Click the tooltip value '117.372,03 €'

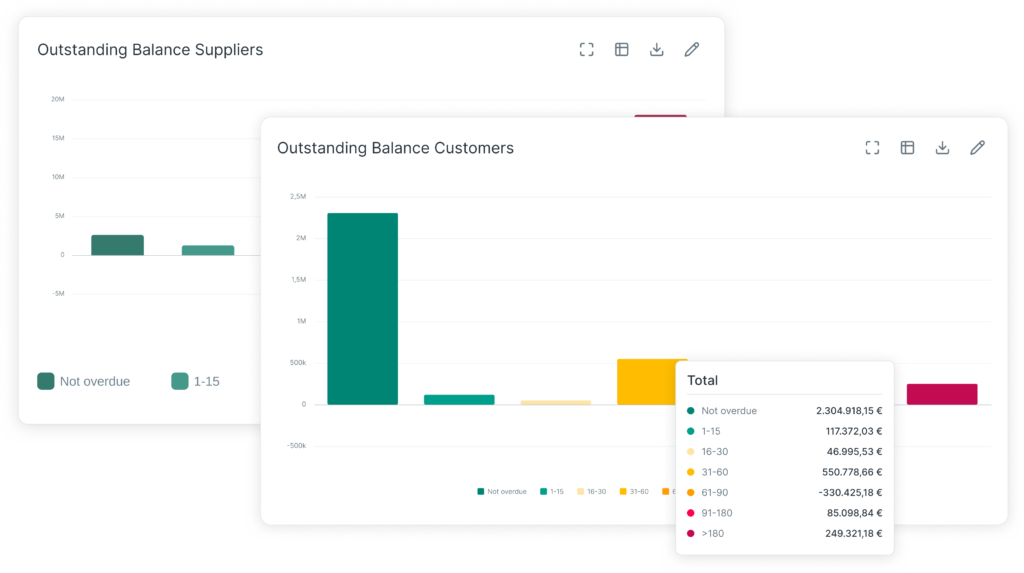854,431
